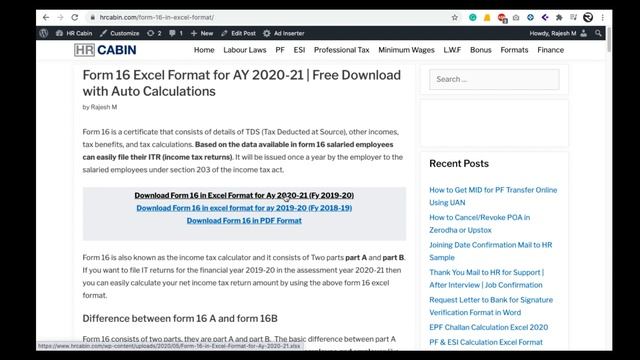Open the comments counter showing 1
This screenshot has width=640, height=360.
point(176,33)
